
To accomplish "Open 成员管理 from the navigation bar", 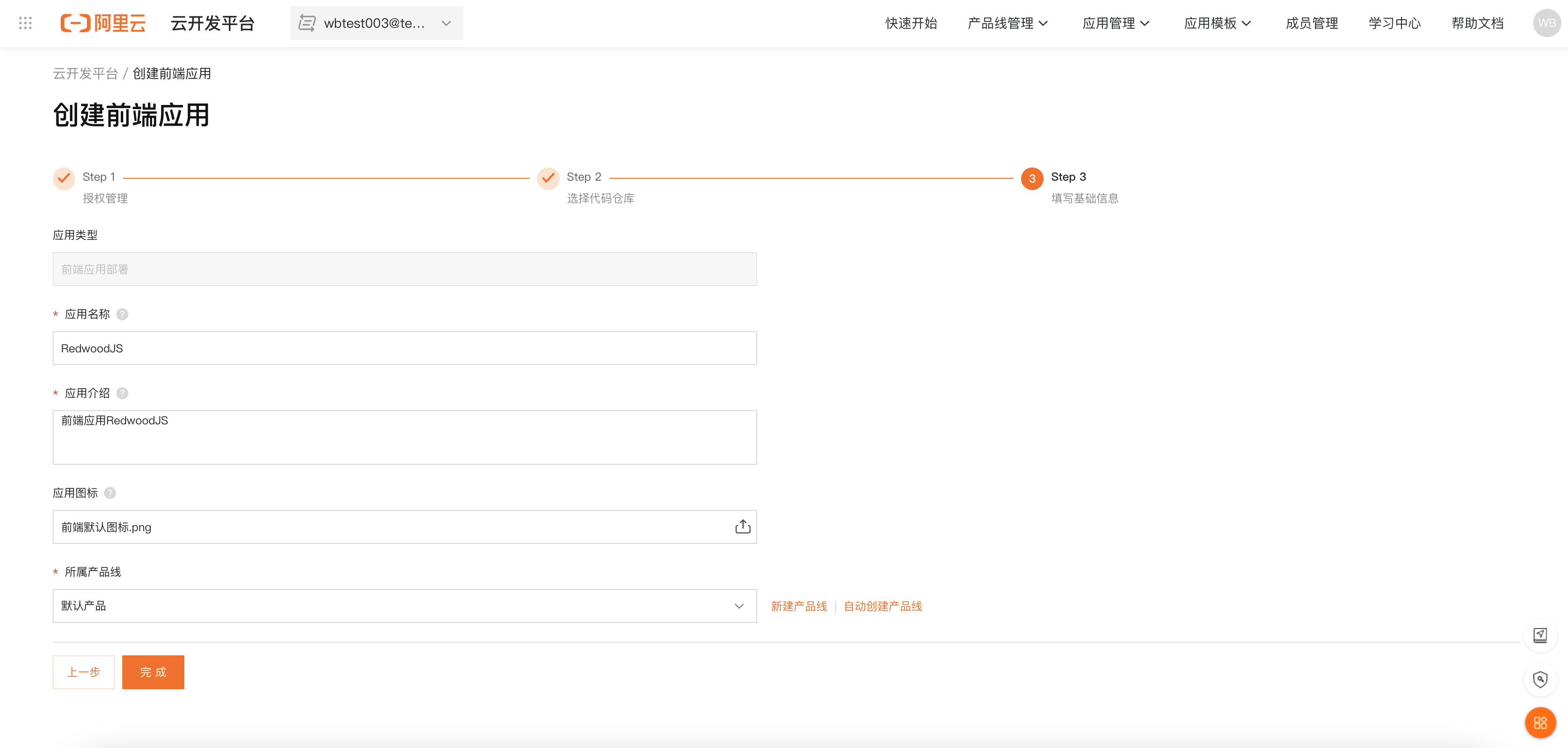I will (1312, 23).
